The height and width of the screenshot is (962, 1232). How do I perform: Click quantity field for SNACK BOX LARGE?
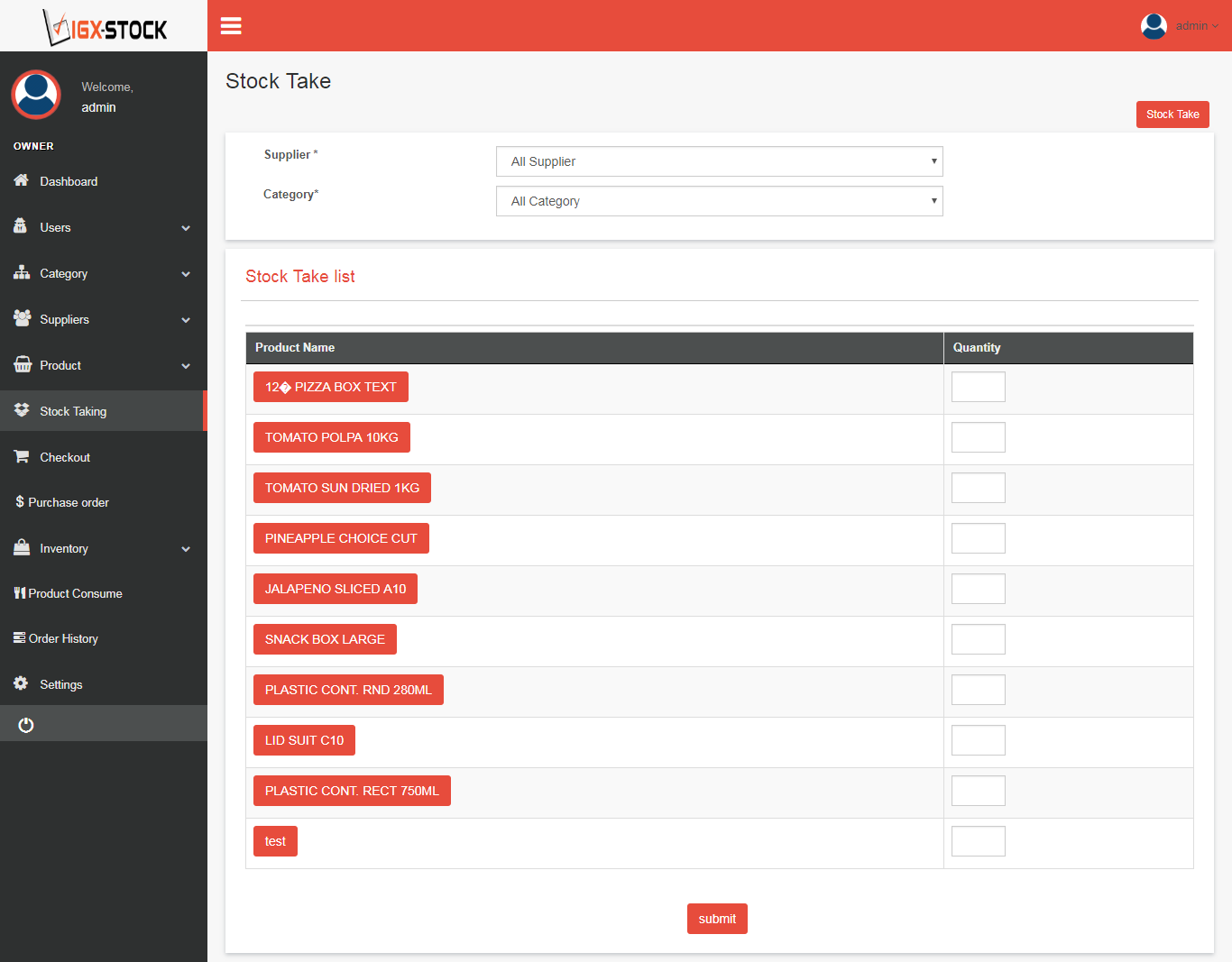(979, 639)
